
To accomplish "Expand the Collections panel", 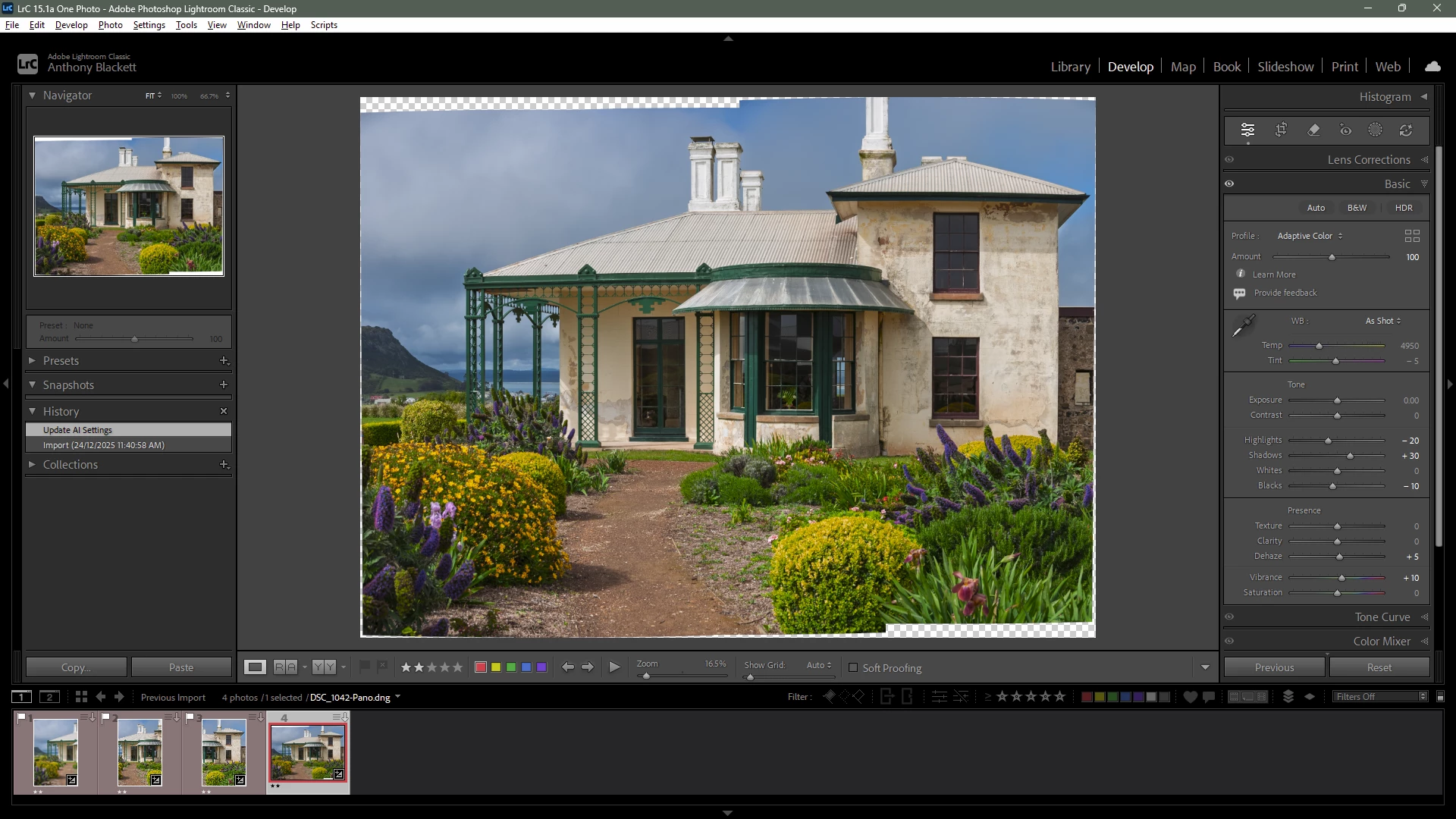I will (33, 465).
